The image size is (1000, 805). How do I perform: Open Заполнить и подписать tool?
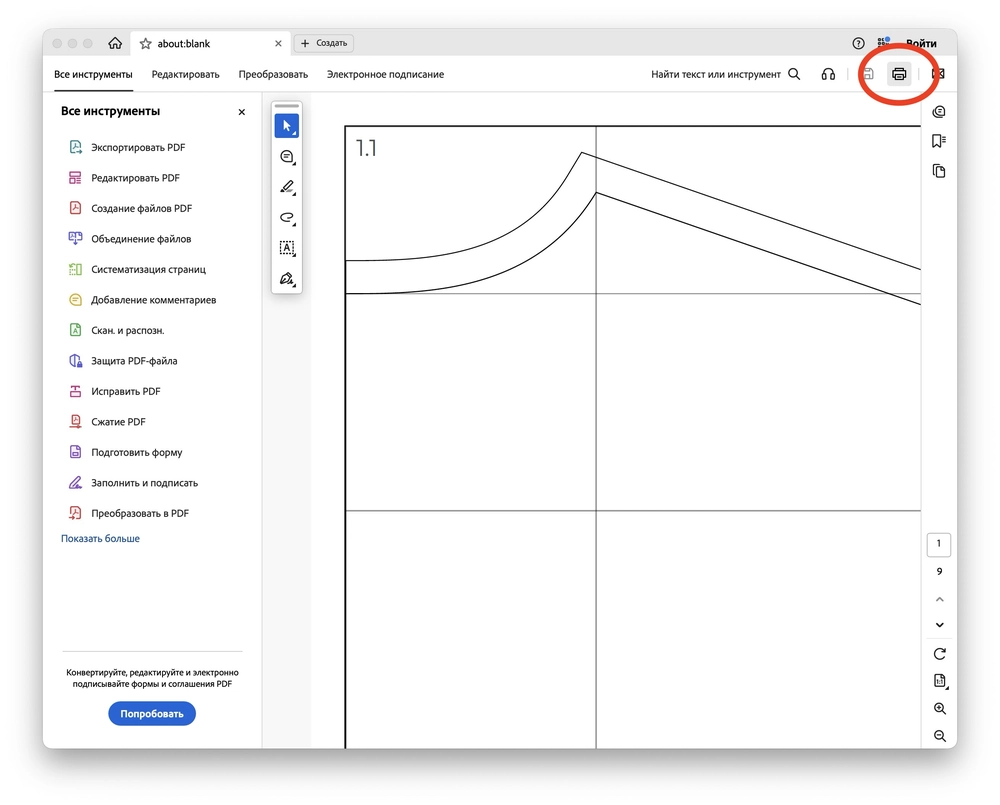click(133, 483)
